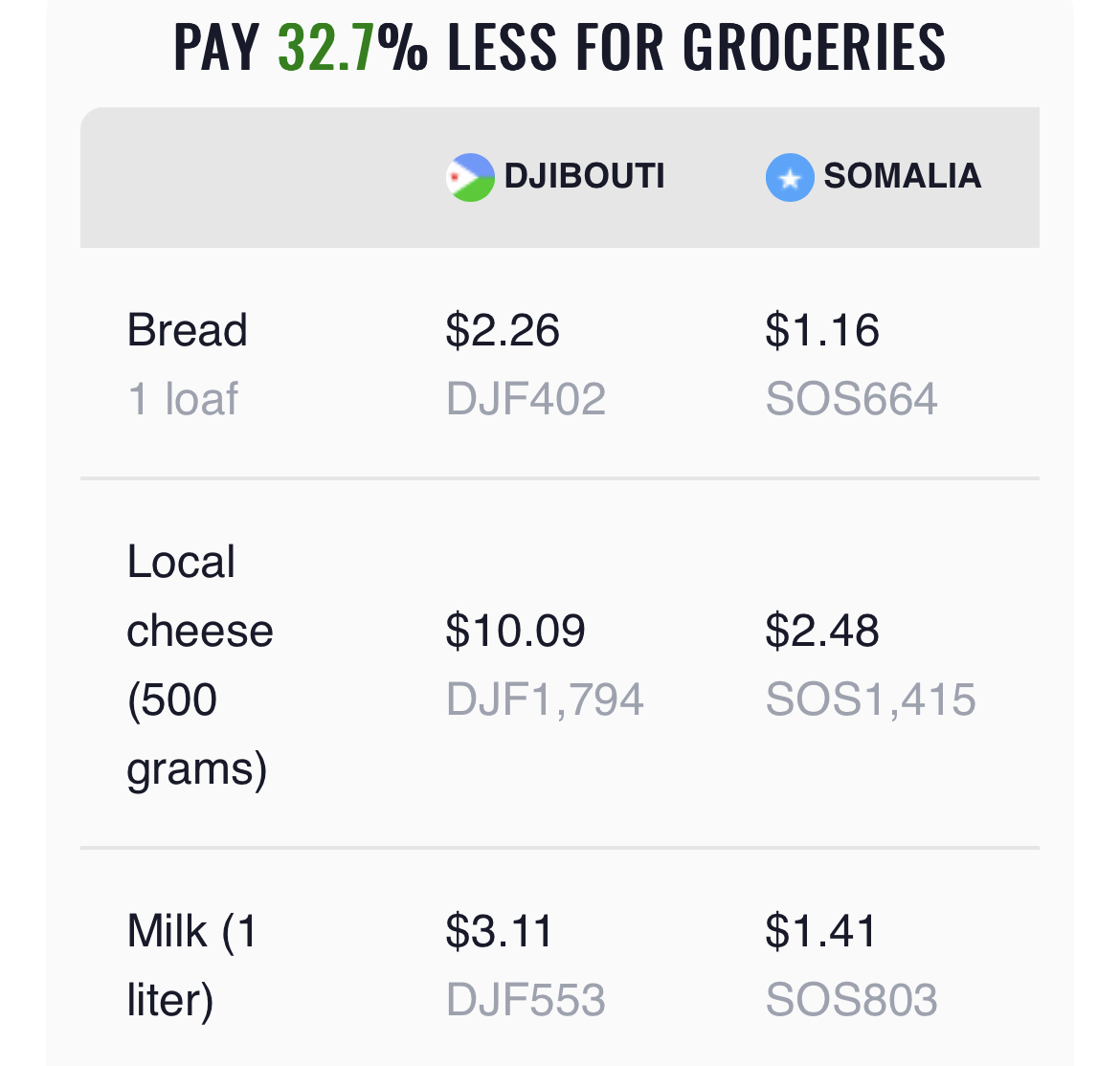Viewport: 1120px width, 1066px height.
Task: Click the DJF402 local currency value
Action: (x=526, y=398)
